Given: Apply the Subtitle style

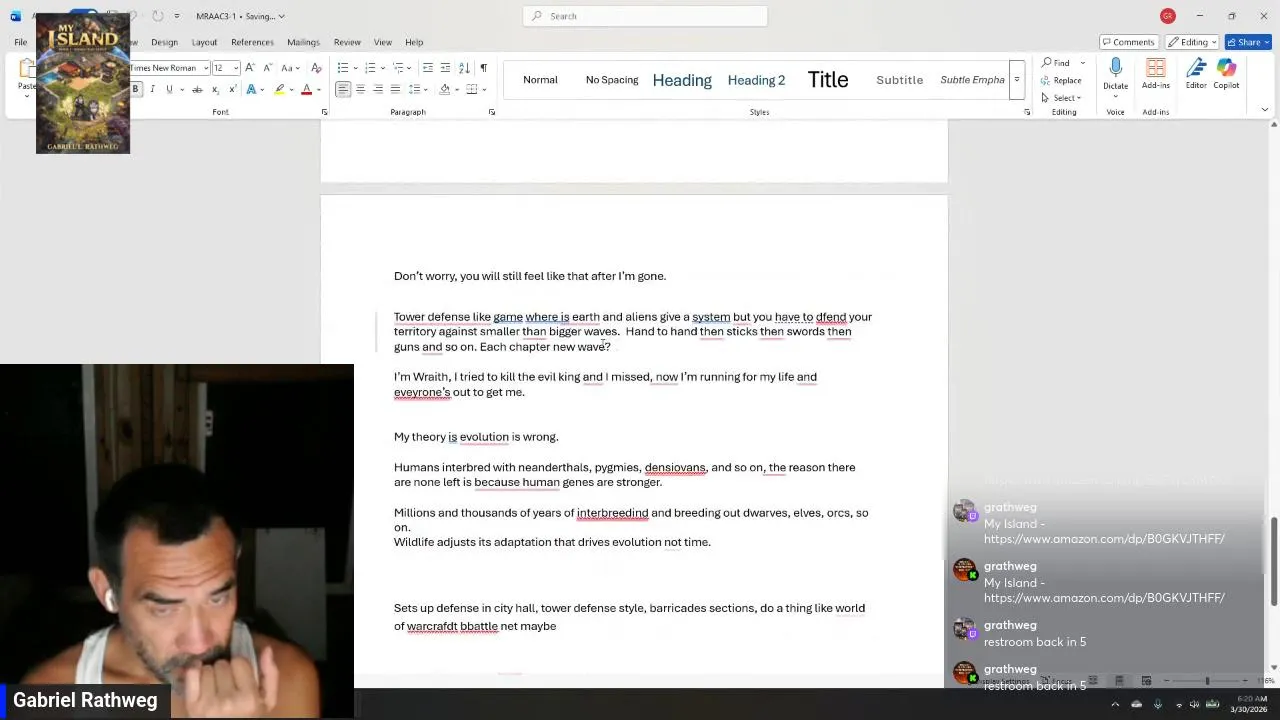Looking at the screenshot, I should pyautogui.click(x=900, y=80).
